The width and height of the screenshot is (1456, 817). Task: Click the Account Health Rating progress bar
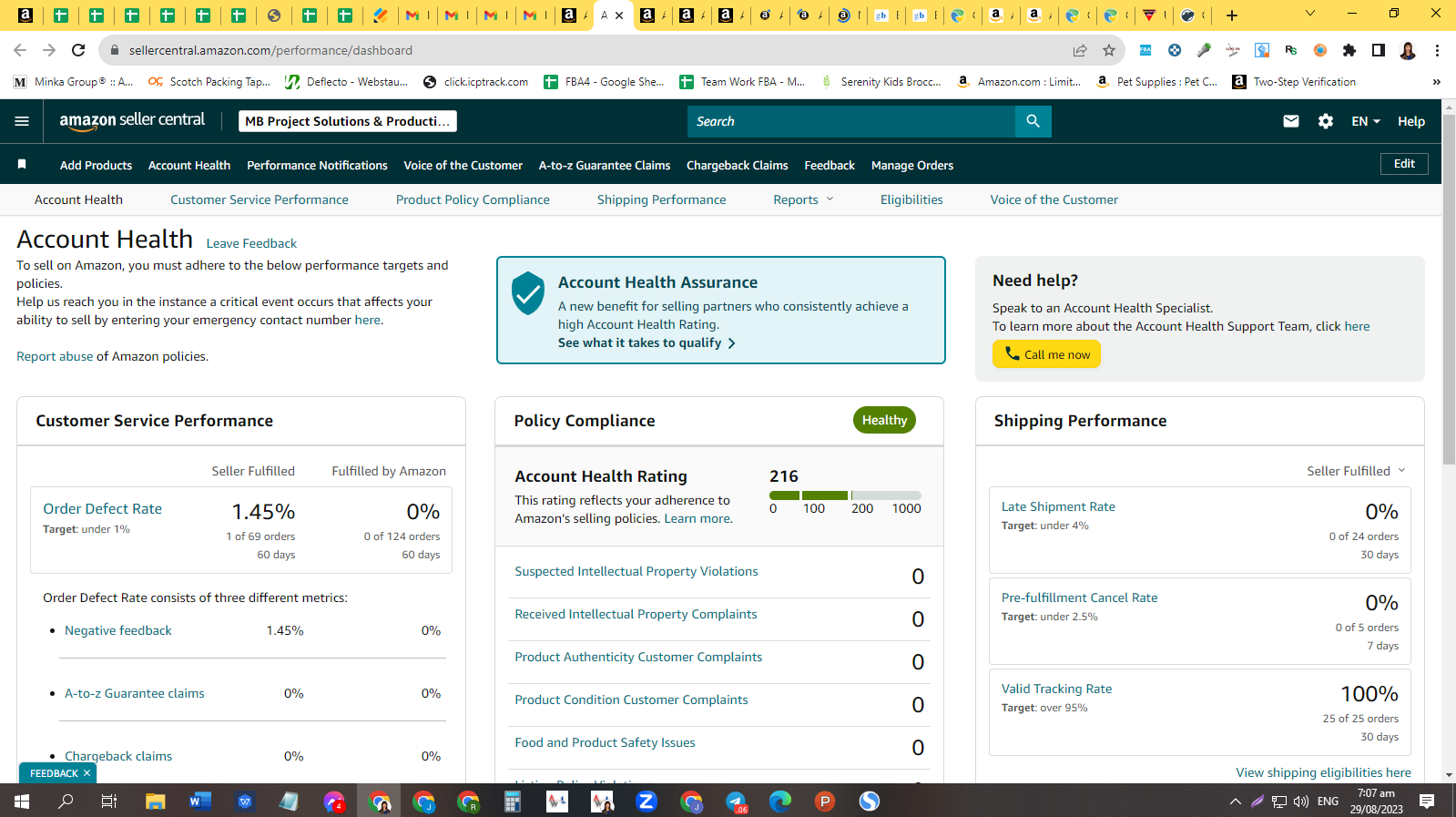tap(845, 495)
